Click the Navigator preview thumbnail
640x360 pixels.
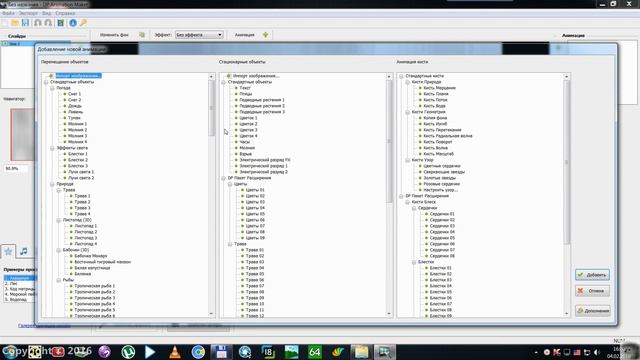click(22, 135)
